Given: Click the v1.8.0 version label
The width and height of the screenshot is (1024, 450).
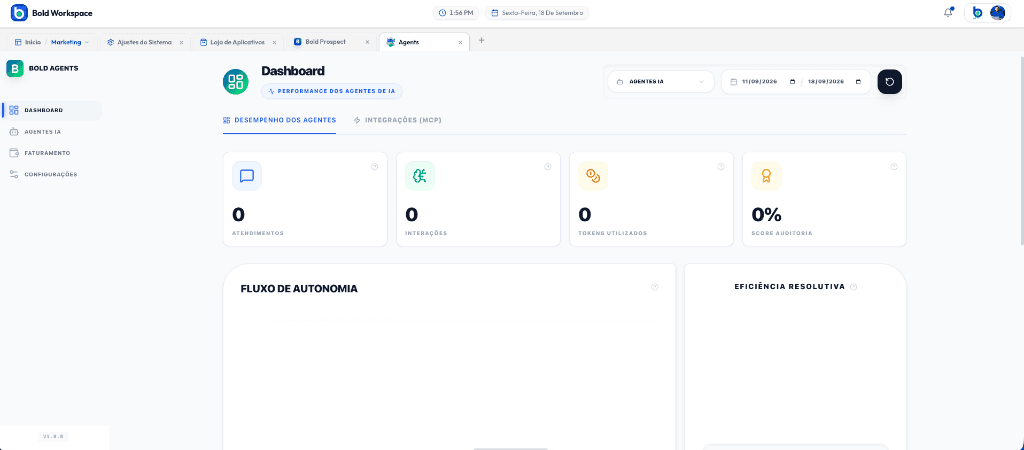Looking at the screenshot, I should pos(53,436).
